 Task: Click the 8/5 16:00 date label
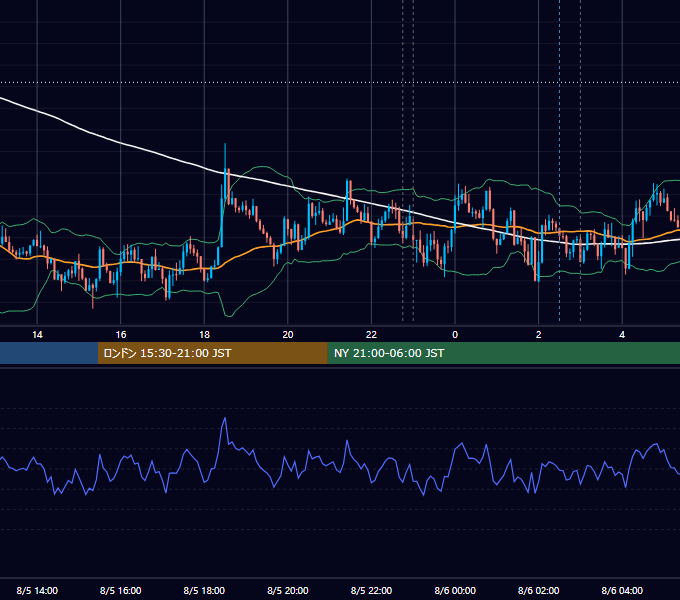121,590
